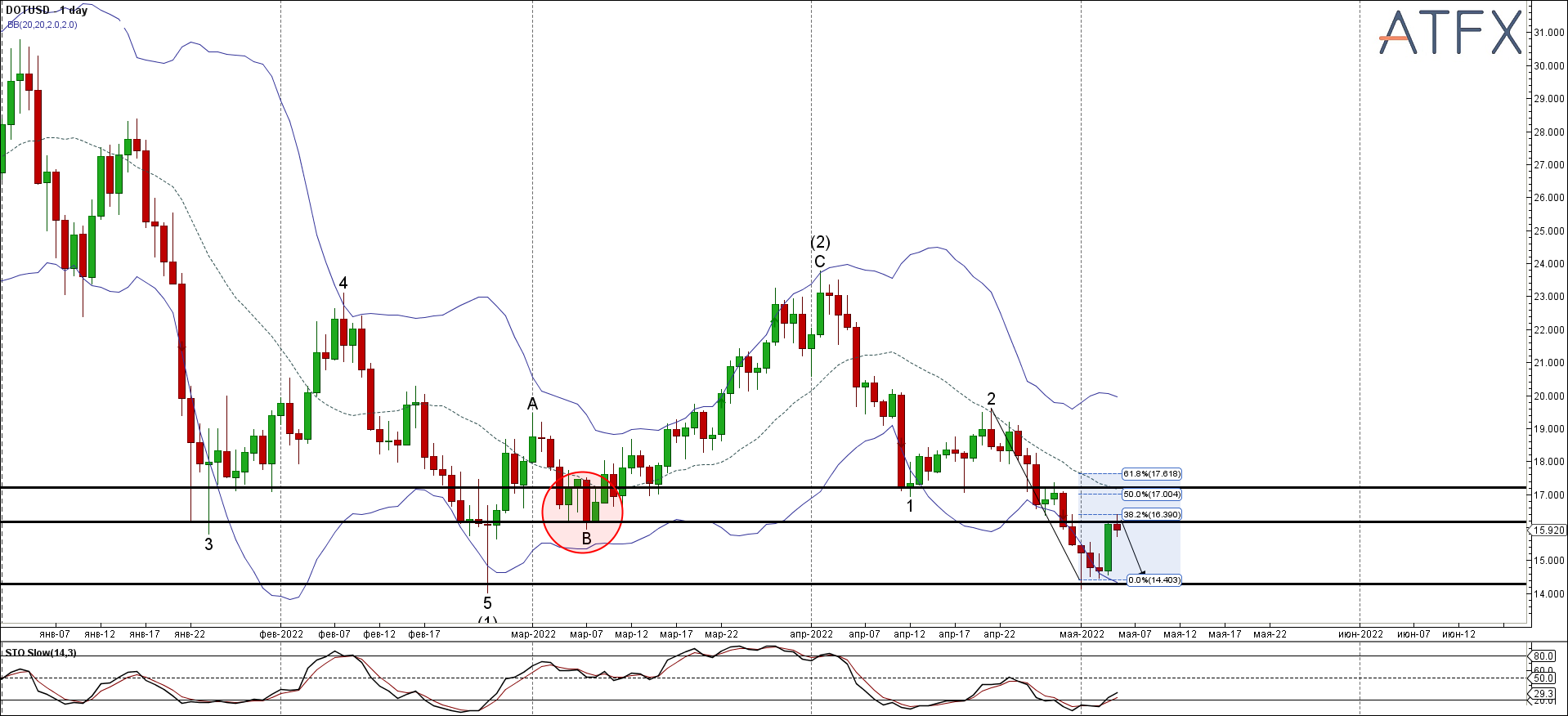Select wave label 3 below January low
Screen dimensions: 1568x716
click(208, 544)
